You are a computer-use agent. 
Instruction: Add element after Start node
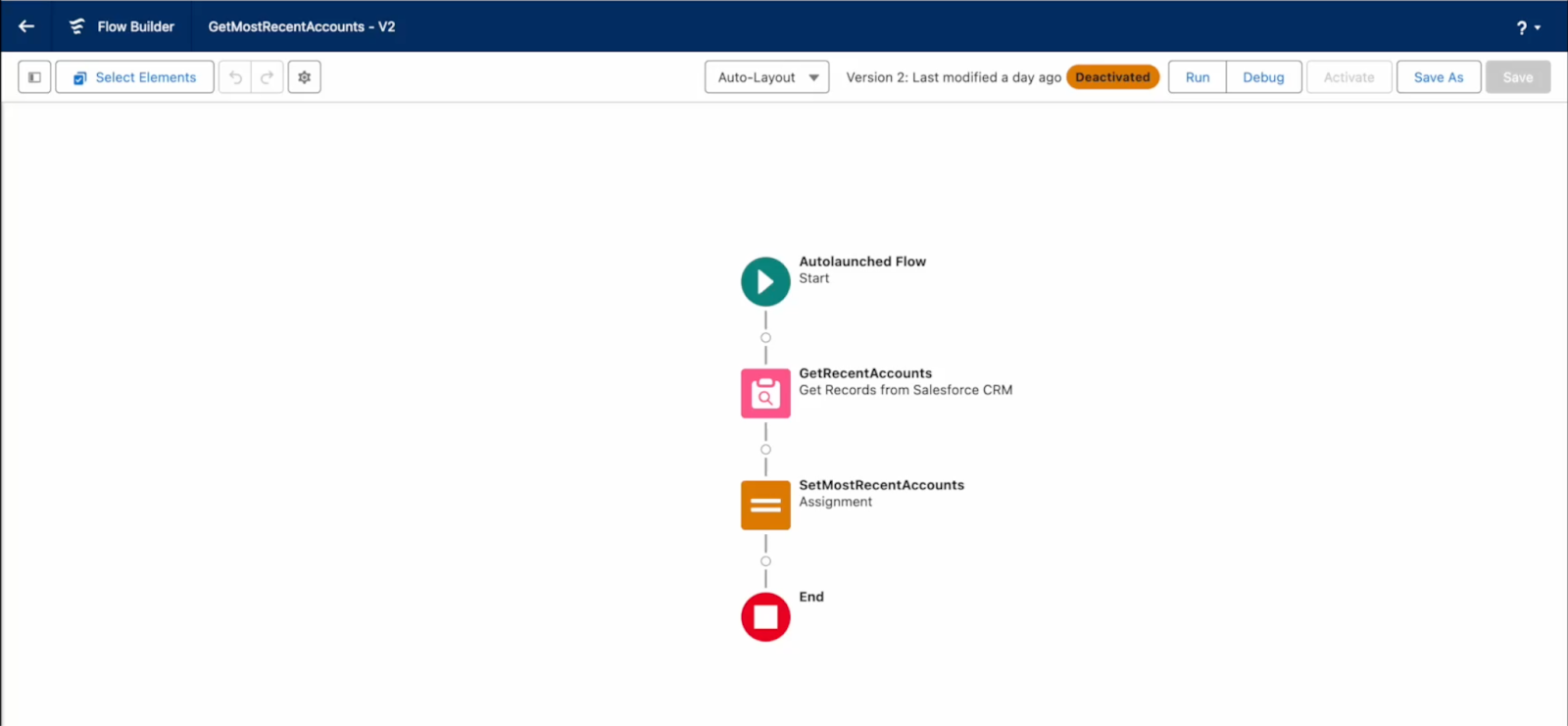point(765,338)
